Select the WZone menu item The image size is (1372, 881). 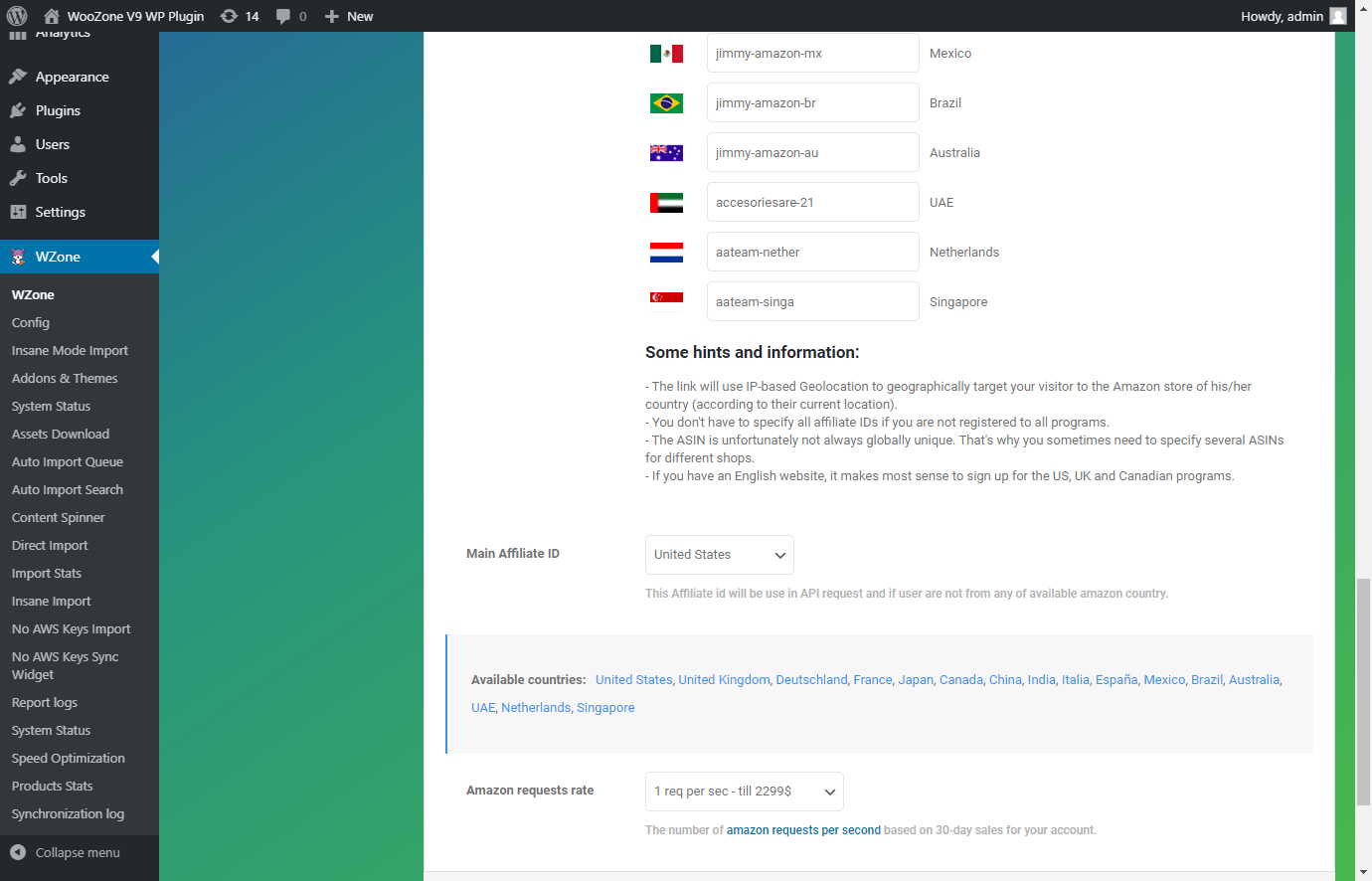tap(80, 257)
